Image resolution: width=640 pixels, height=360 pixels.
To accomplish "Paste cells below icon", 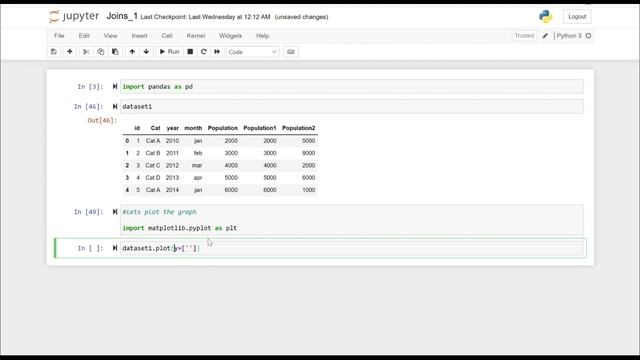I will click(115, 52).
